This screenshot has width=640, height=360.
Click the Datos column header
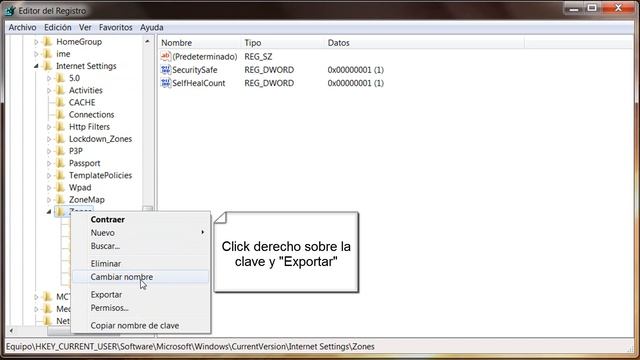[424, 42]
